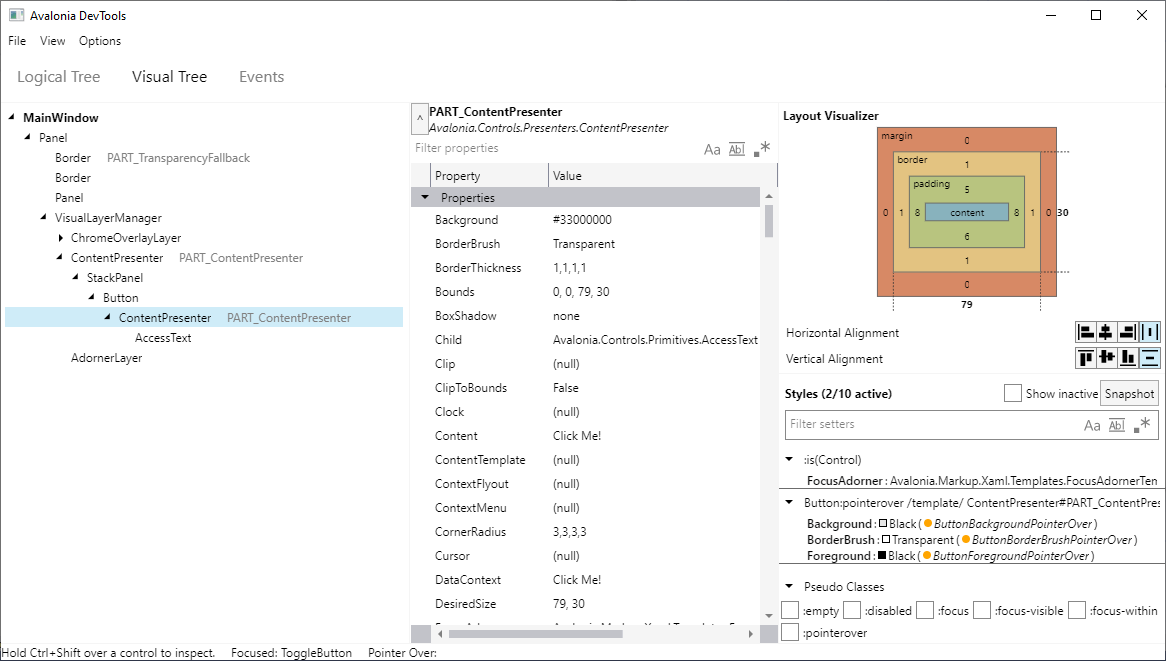The height and width of the screenshot is (661, 1166).
Task: Click the Snapshot button
Action: click(1129, 393)
